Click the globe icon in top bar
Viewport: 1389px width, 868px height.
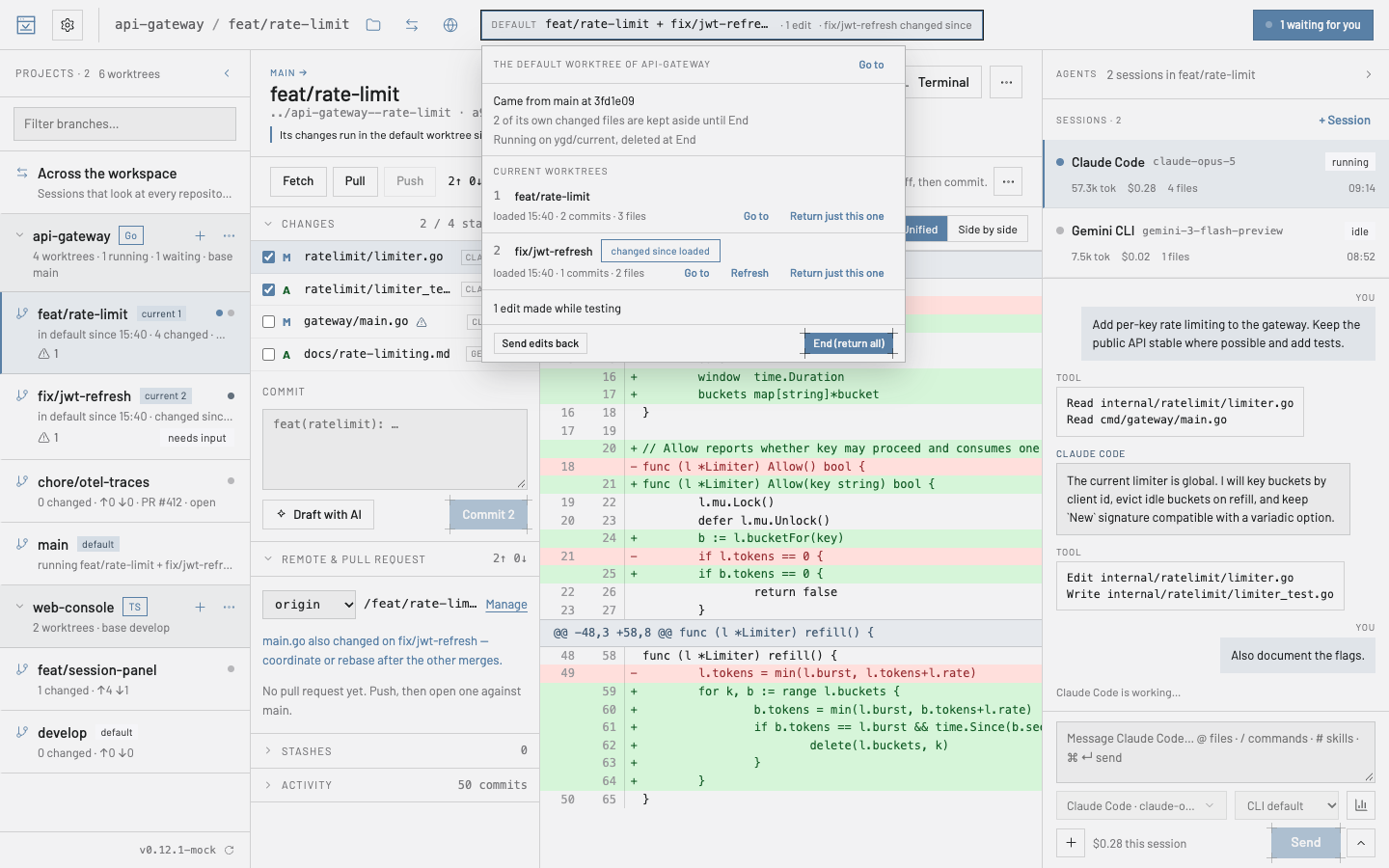pyautogui.click(x=450, y=25)
